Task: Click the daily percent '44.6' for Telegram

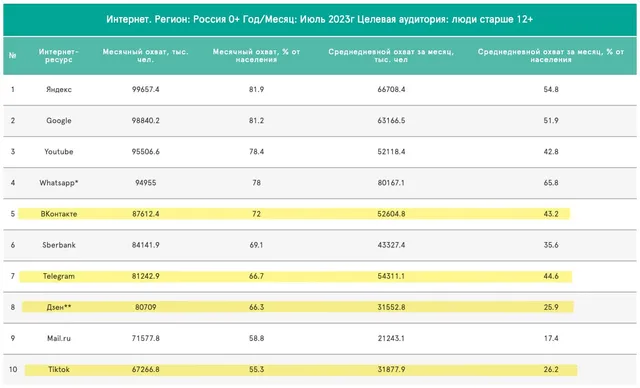Action: [x=551, y=276]
